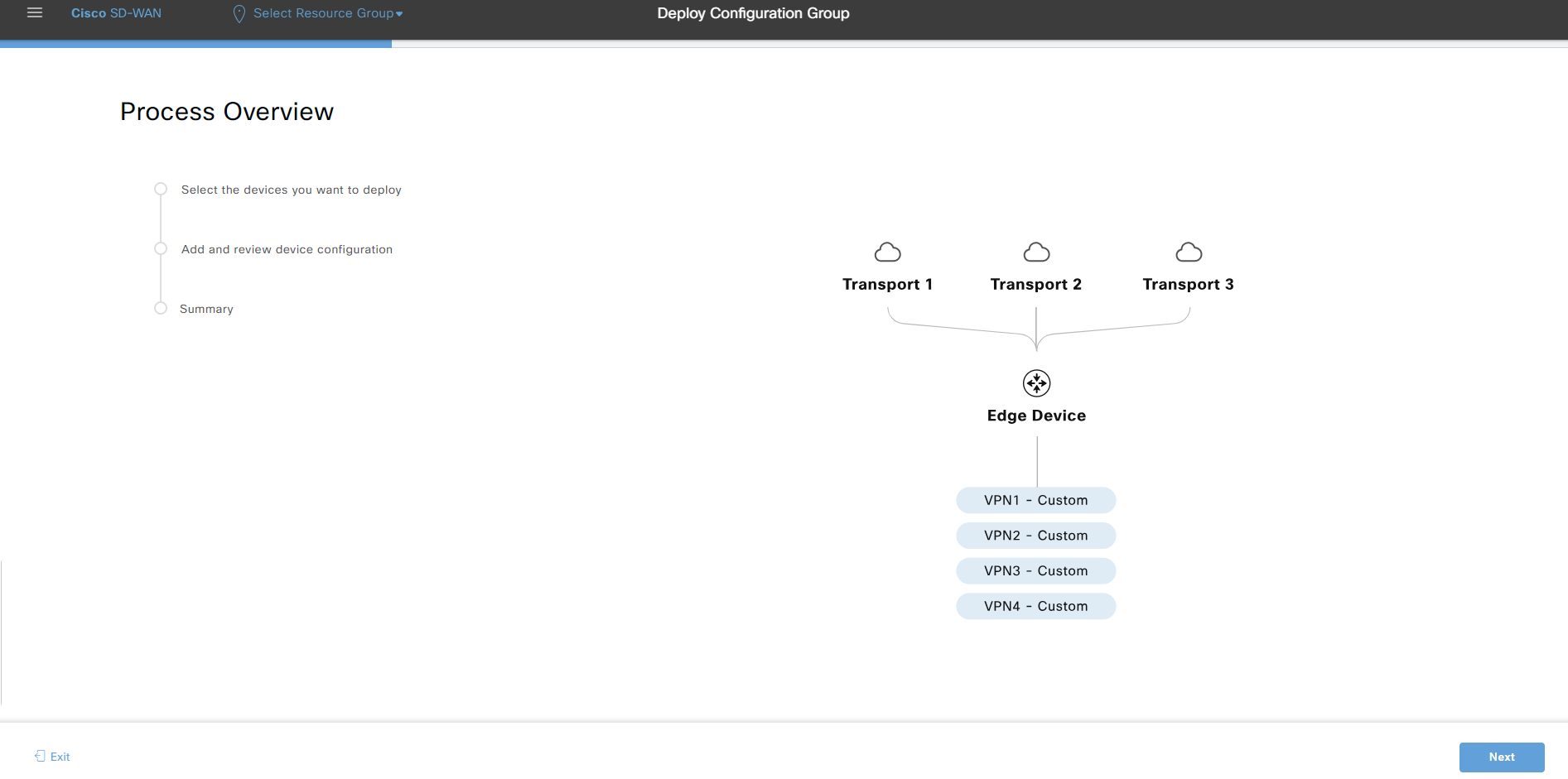This screenshot has height=779, width=1568.
Task: Open the Select Resource Group dropdown
Action: coord(328,13)
